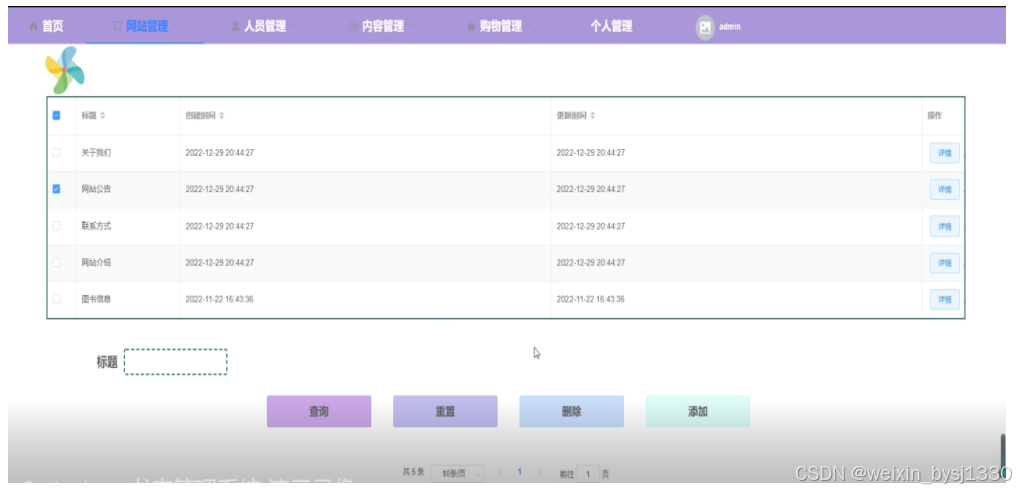Expand the arrow next to 购物管理

(x=529, y=26)
